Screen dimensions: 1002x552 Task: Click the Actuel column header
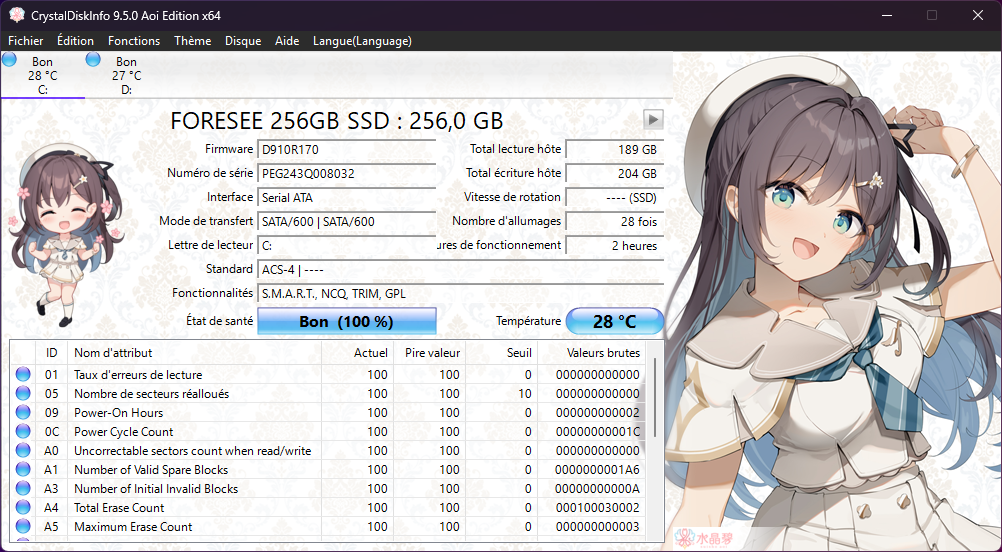click(x=357, y=353)
